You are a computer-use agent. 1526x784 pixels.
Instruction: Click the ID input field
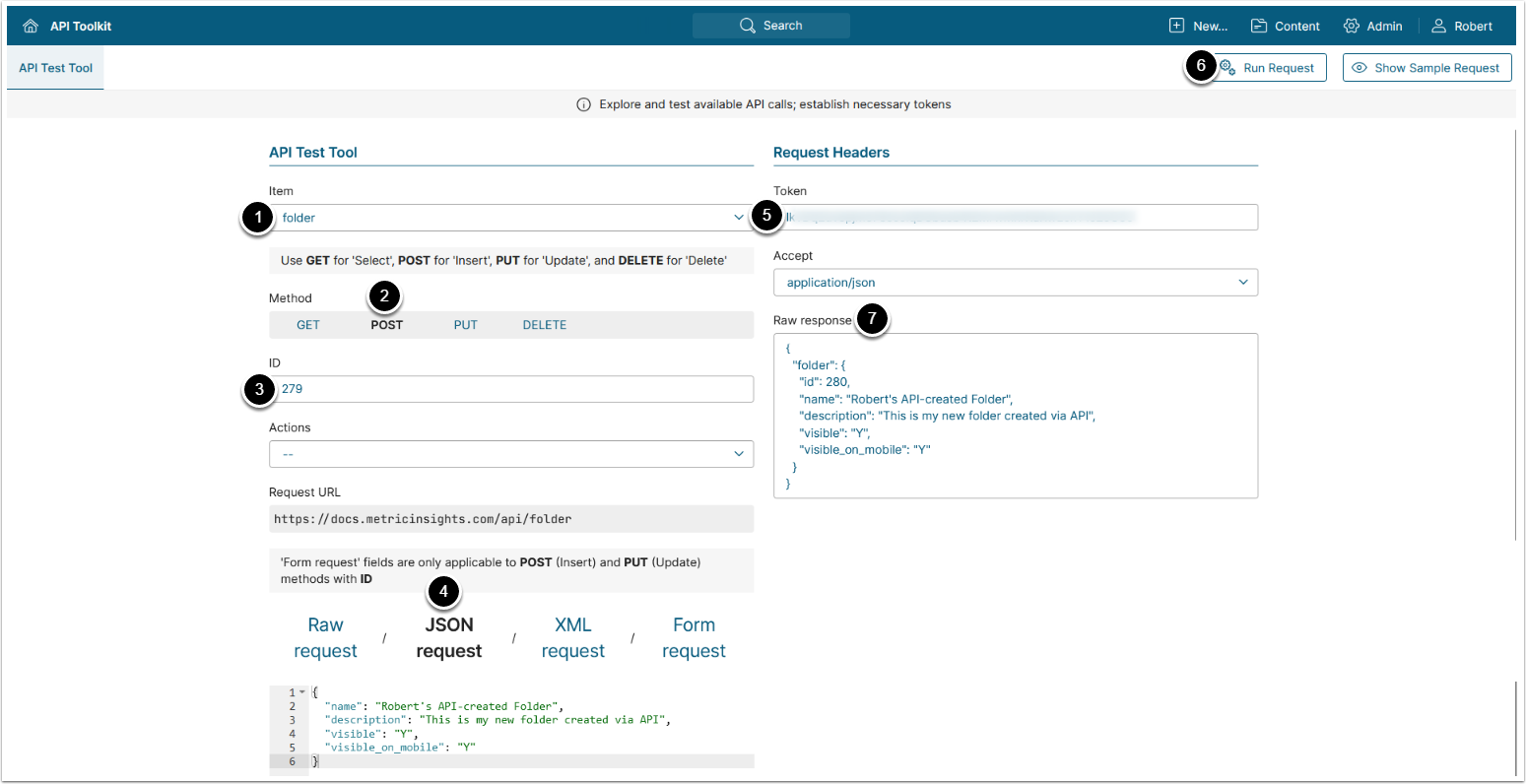point(512,389)
